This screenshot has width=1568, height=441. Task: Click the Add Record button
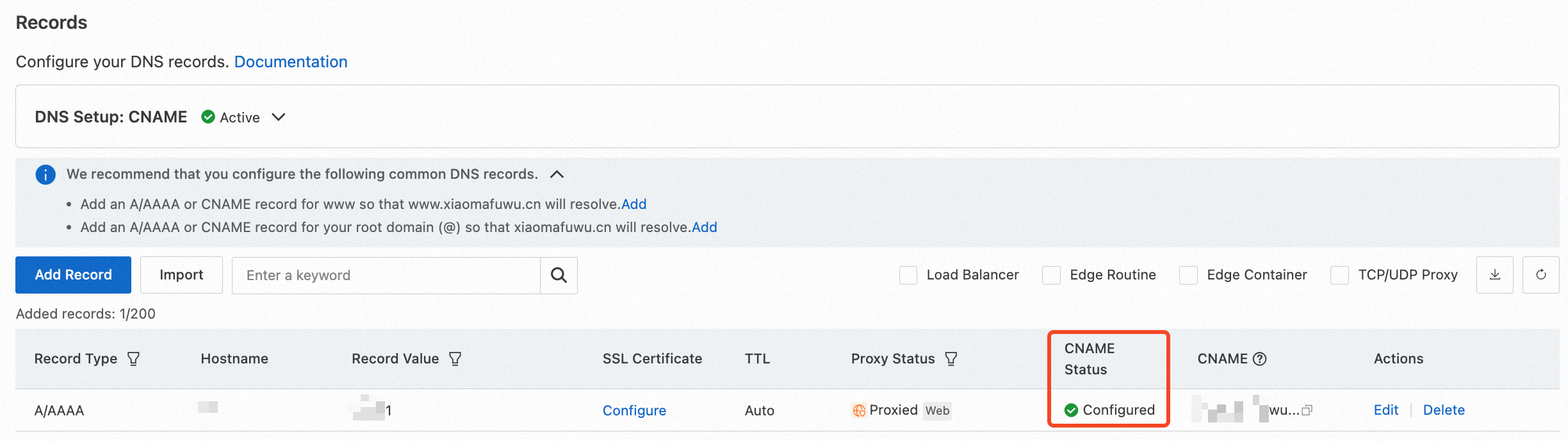(73, 275)
